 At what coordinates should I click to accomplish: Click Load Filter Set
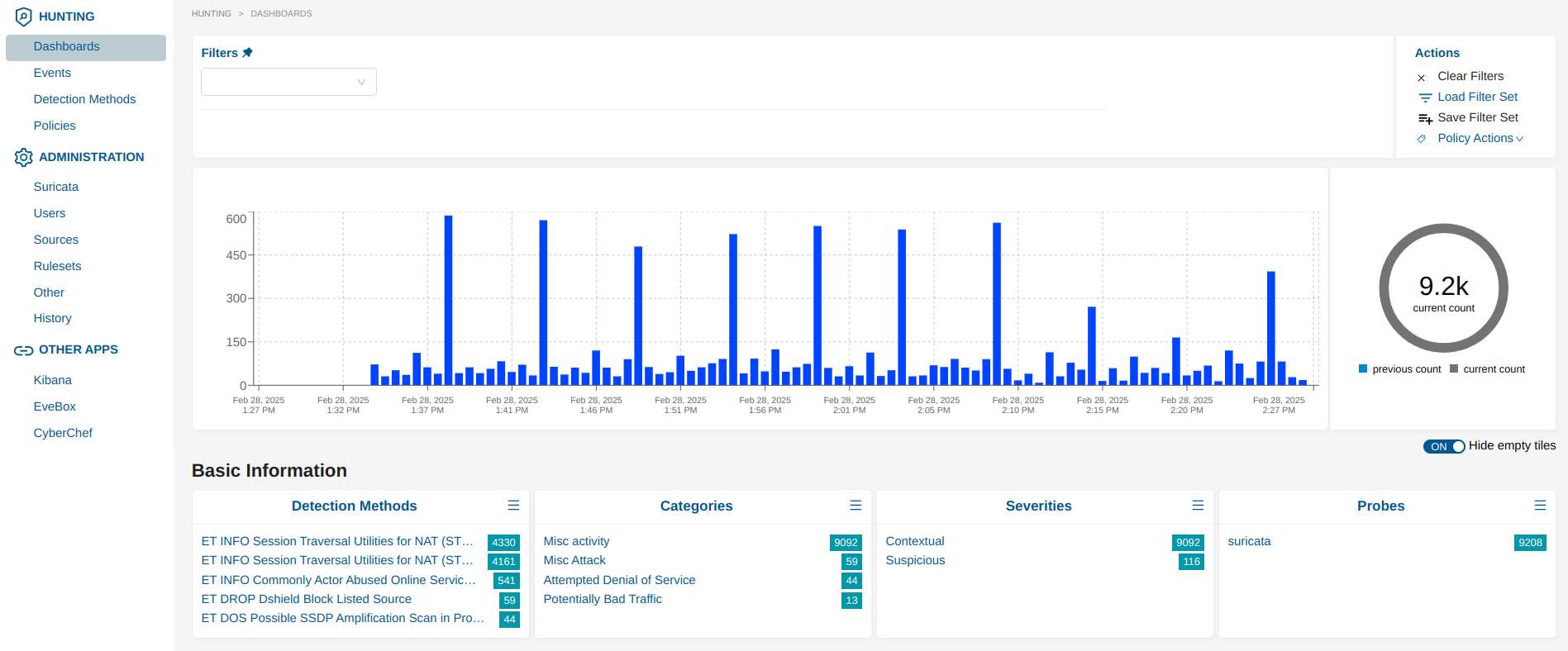coord(1477,97)
